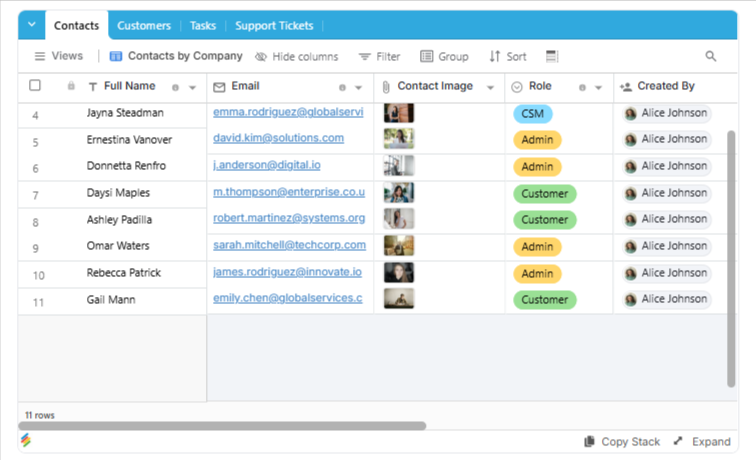Click m.thompson@enterprise.co.u email link
The height and width of the screenshot is (460, 756).
click(x=289, y=192)
